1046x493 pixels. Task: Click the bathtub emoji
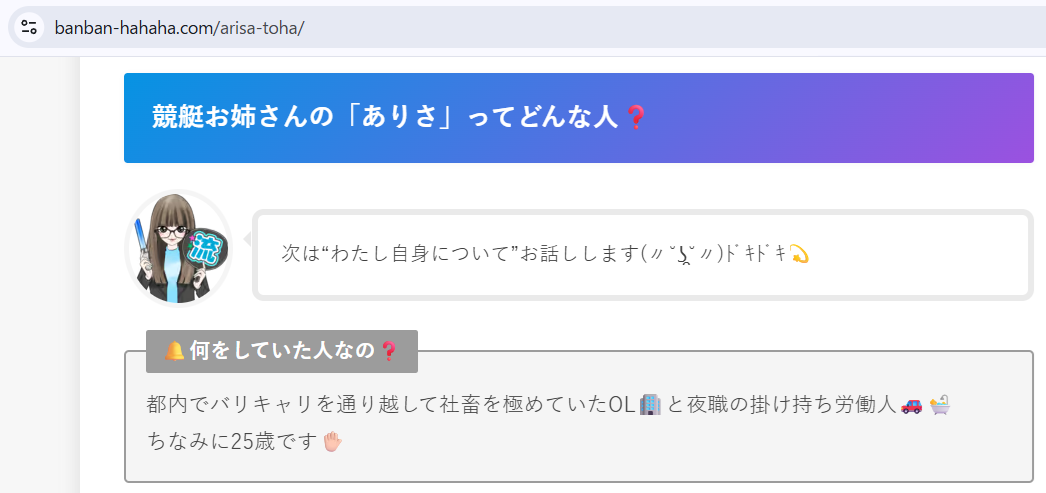tap(939, 405)
